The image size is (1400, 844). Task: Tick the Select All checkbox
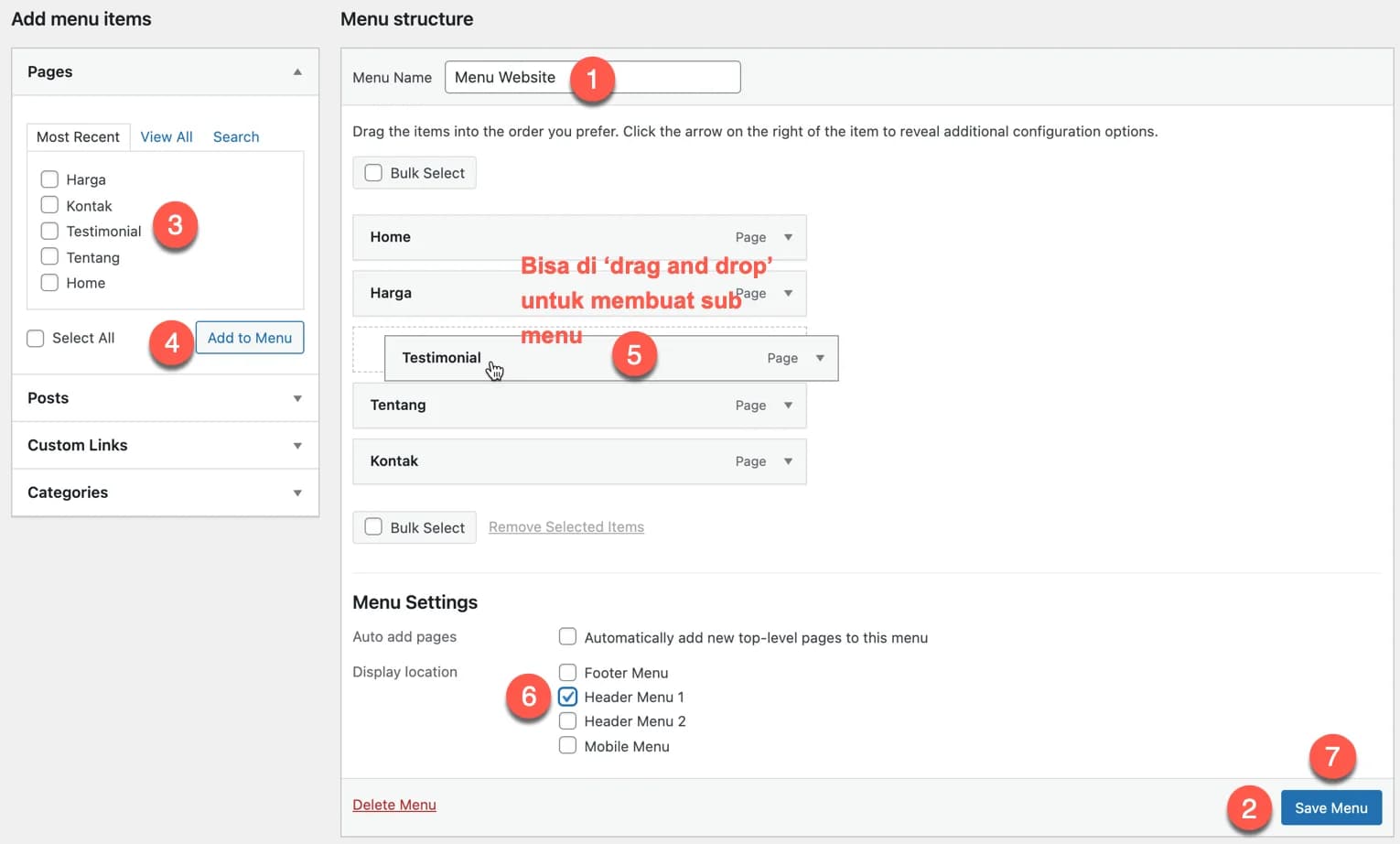click(36, 339)
